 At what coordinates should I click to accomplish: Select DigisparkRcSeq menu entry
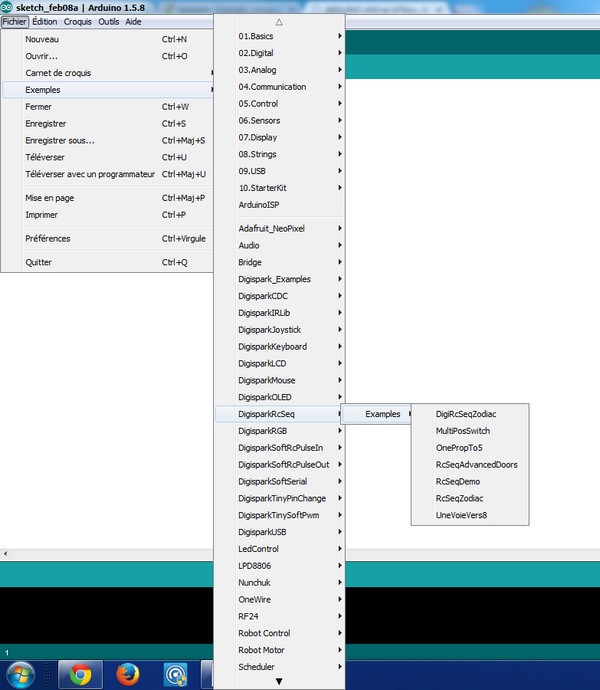280,414
